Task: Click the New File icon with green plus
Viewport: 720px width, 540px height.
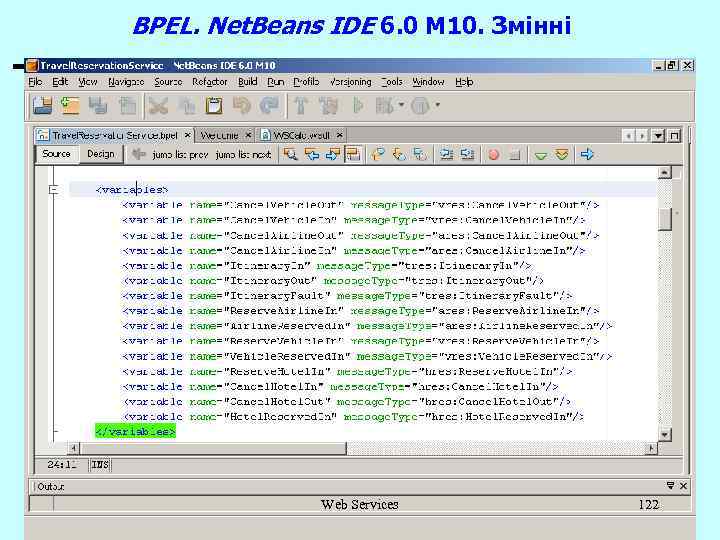Action: click(70, 106)
